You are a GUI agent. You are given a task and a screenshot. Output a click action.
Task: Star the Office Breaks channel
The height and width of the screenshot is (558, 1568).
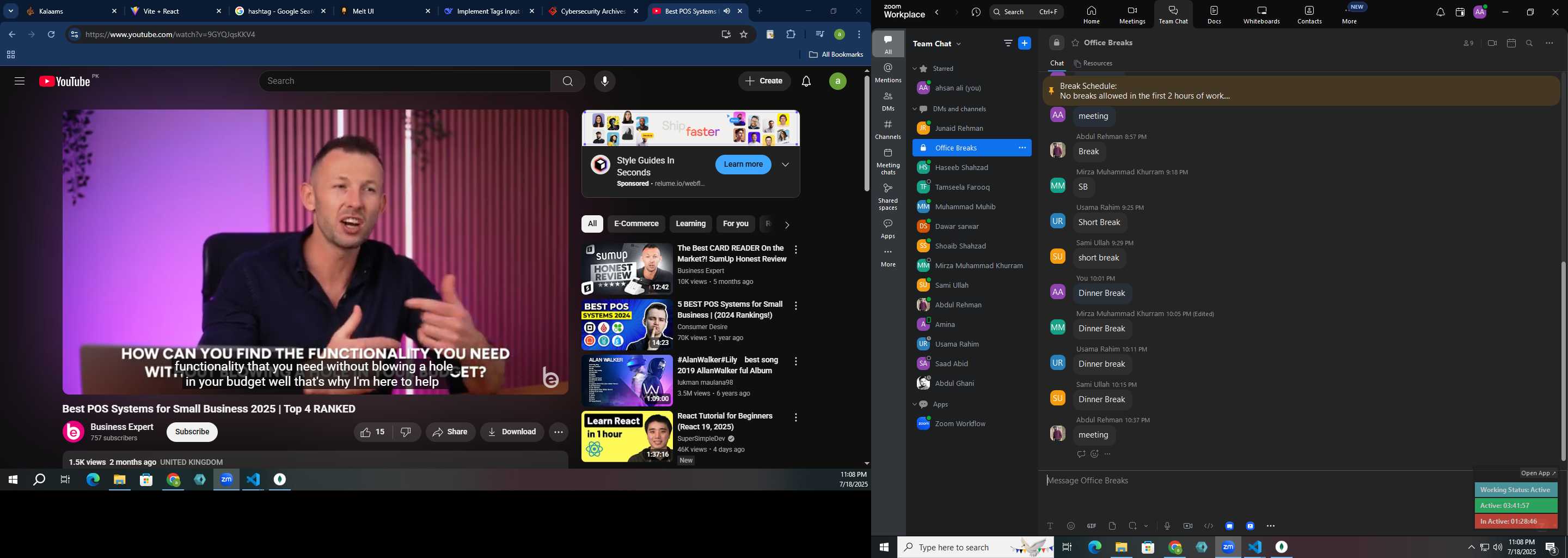tap(1076, 43)
